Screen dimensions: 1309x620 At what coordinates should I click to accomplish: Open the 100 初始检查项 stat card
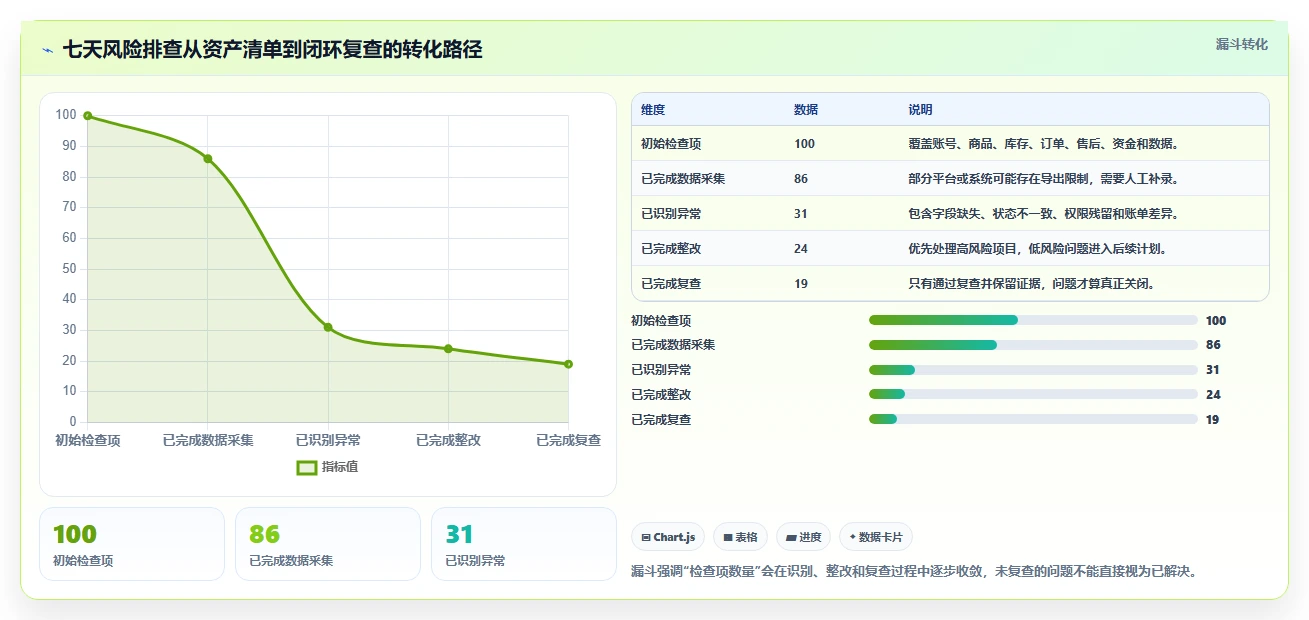(132, 544)
